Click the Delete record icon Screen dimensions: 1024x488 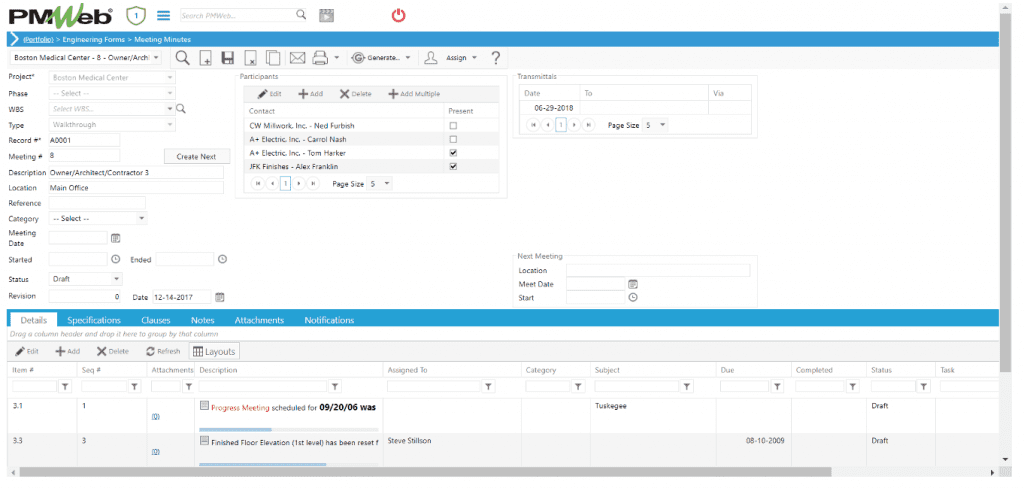point(250,58)
